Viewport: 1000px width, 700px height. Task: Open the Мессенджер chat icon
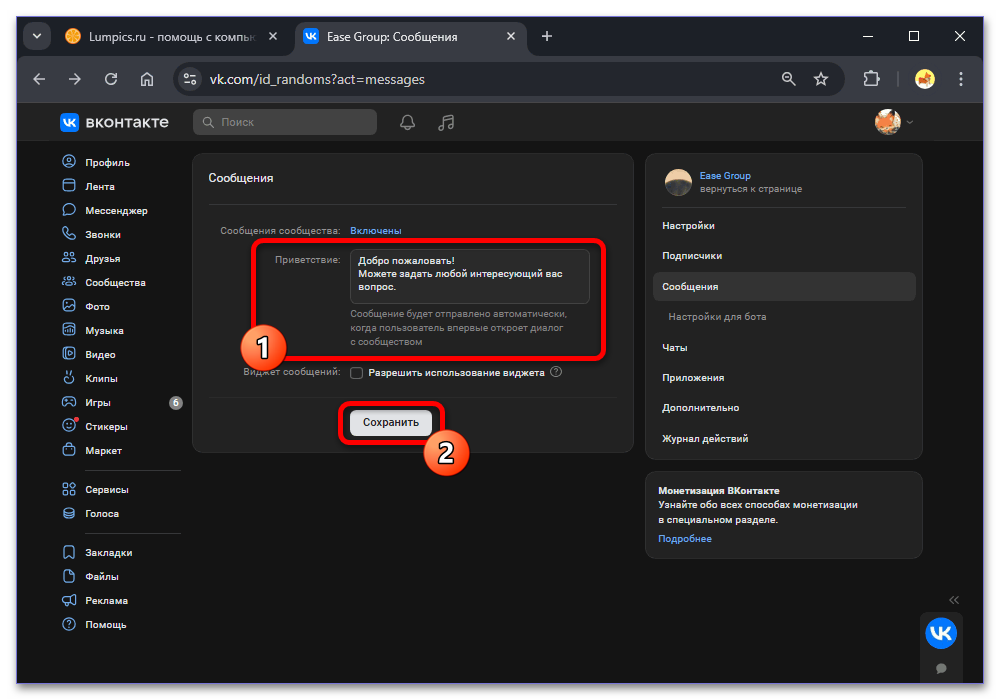point(69,210)
